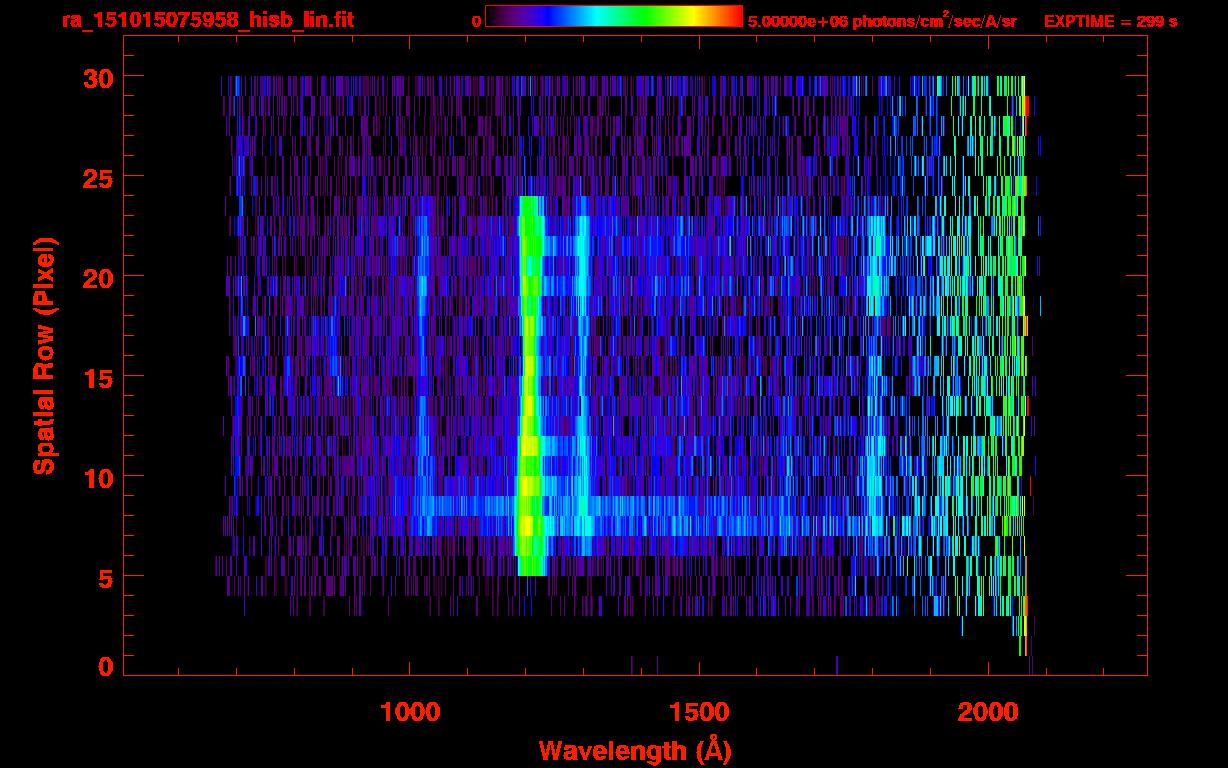The height and width of the screenshot is (768, 1228).
Task: Click the horizontal bright streak at row 8
Action: [x=720, y=506]
